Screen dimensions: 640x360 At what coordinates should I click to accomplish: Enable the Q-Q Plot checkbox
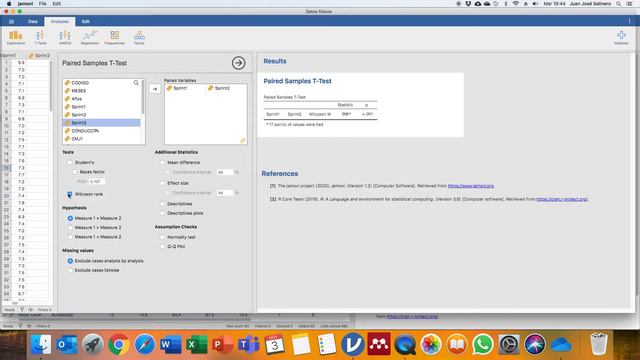[162, 247]
